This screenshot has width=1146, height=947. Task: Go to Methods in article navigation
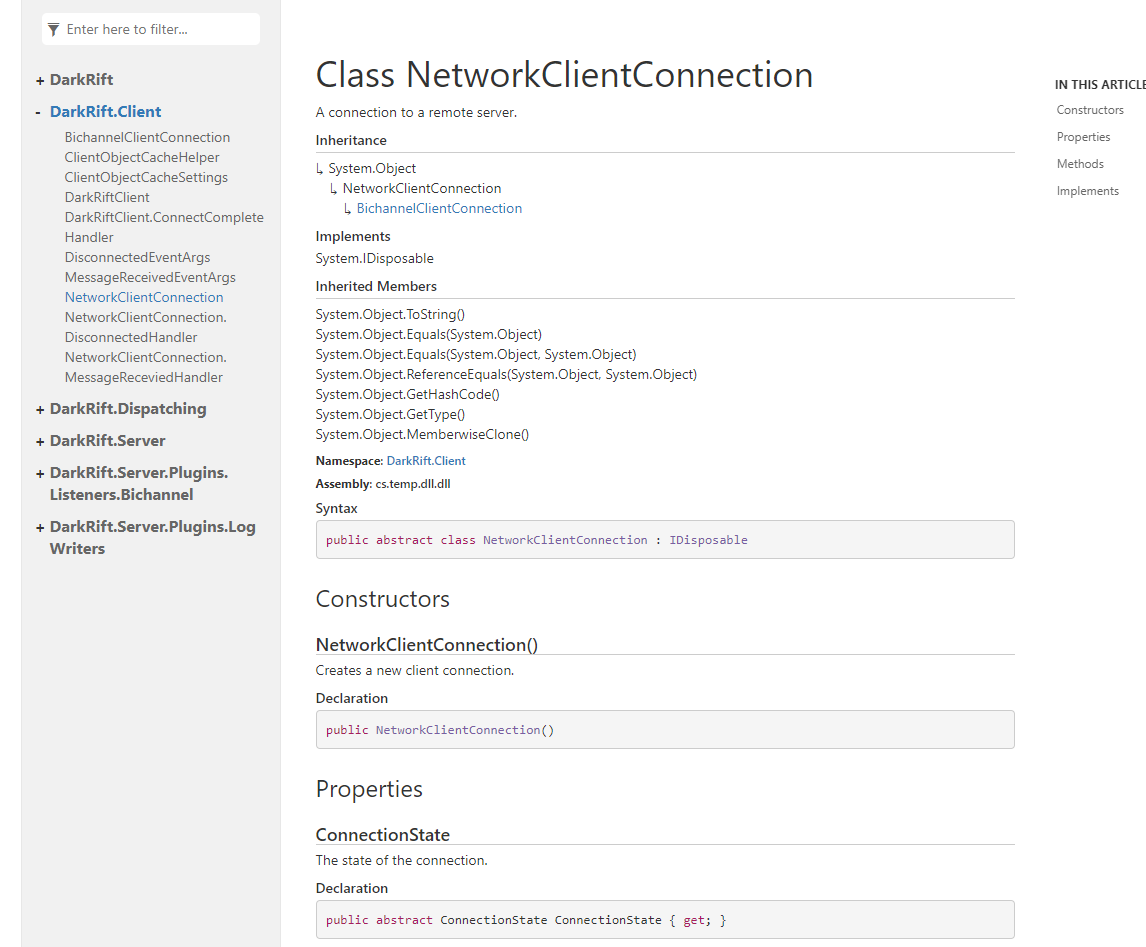1080,164
